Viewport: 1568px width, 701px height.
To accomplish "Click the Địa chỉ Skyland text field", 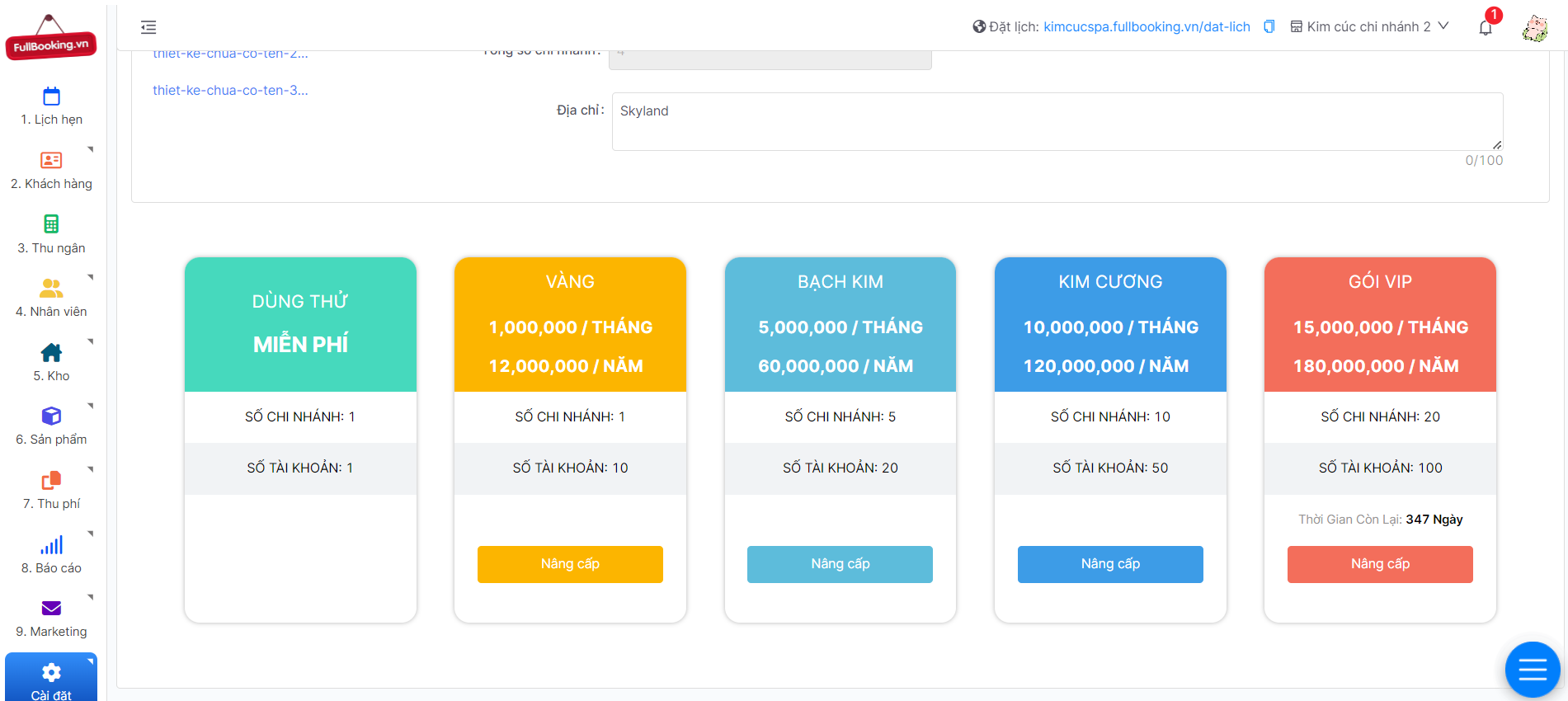I will [x=1057, y=121].
